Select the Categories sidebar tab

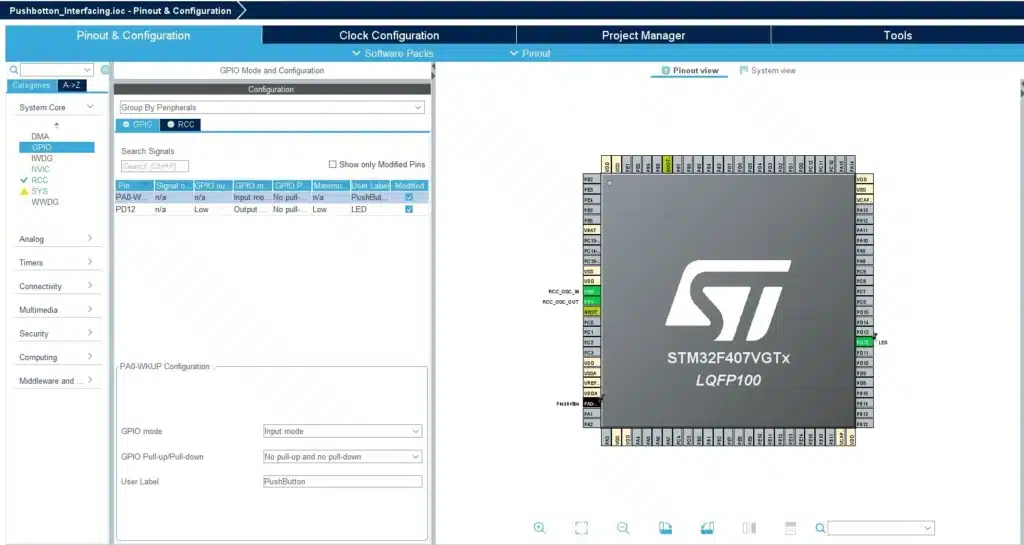pyautogui.click(x=31, y=86)
